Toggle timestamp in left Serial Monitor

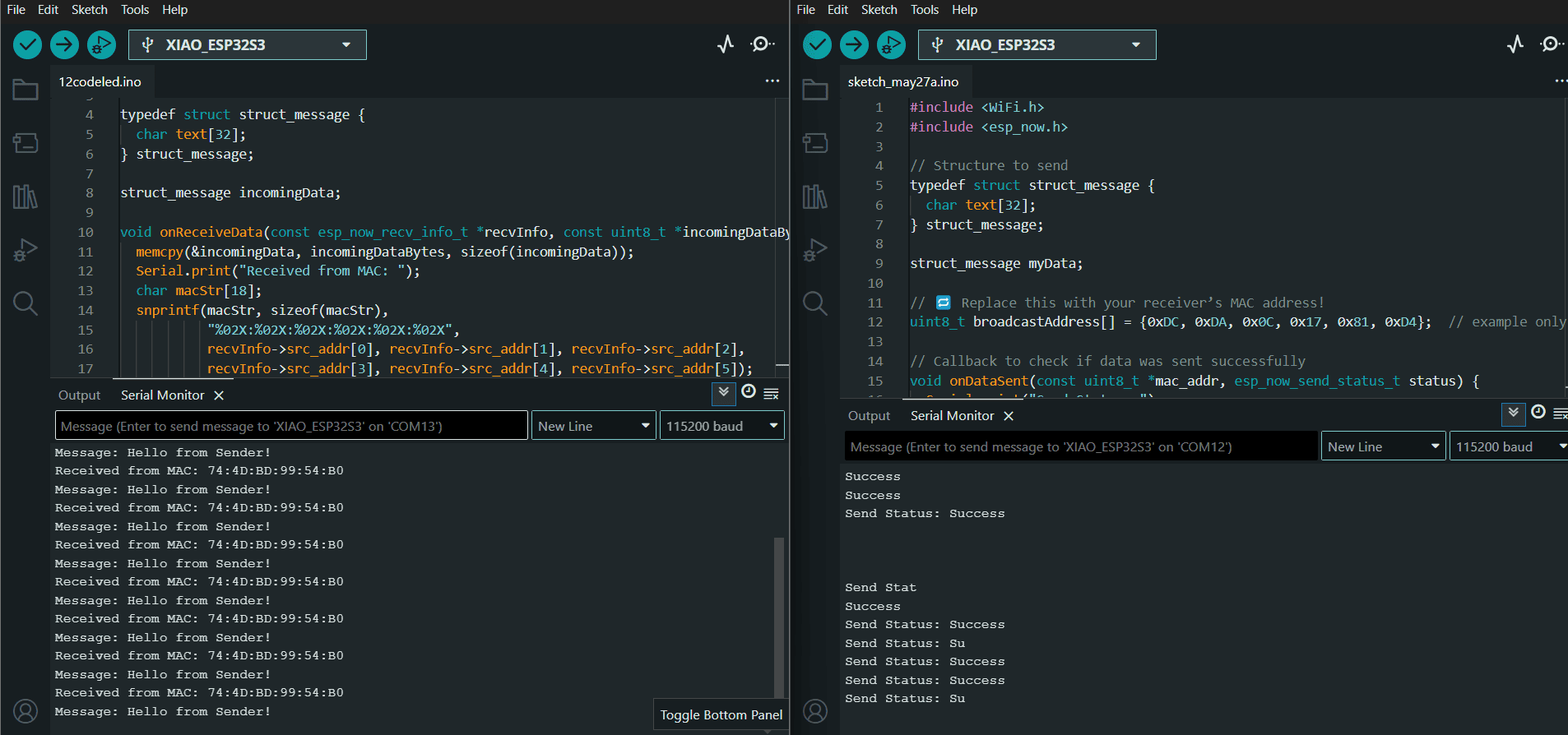click(x=749, y=392)
